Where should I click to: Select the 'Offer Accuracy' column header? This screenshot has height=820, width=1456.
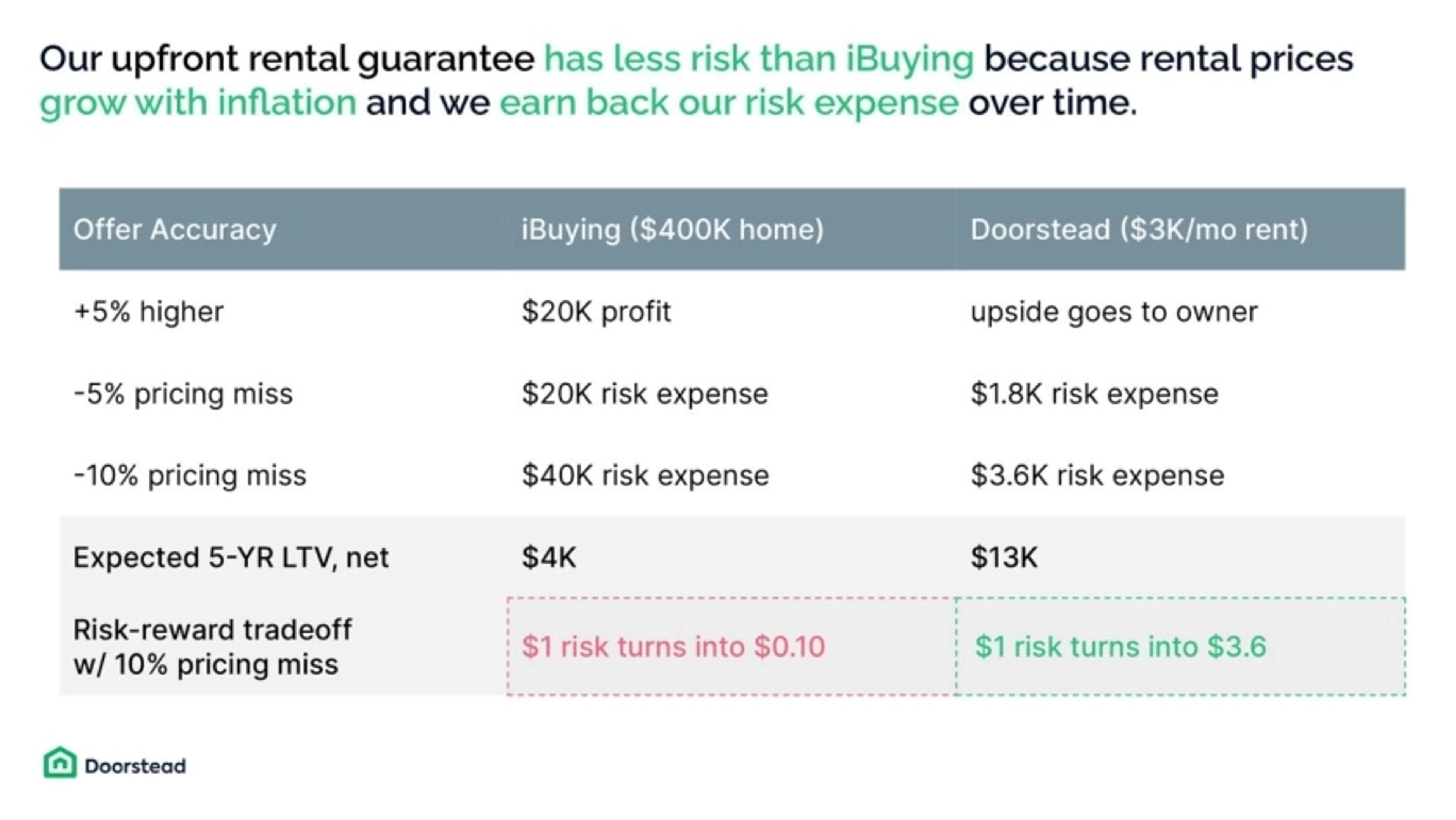(175, 229)
